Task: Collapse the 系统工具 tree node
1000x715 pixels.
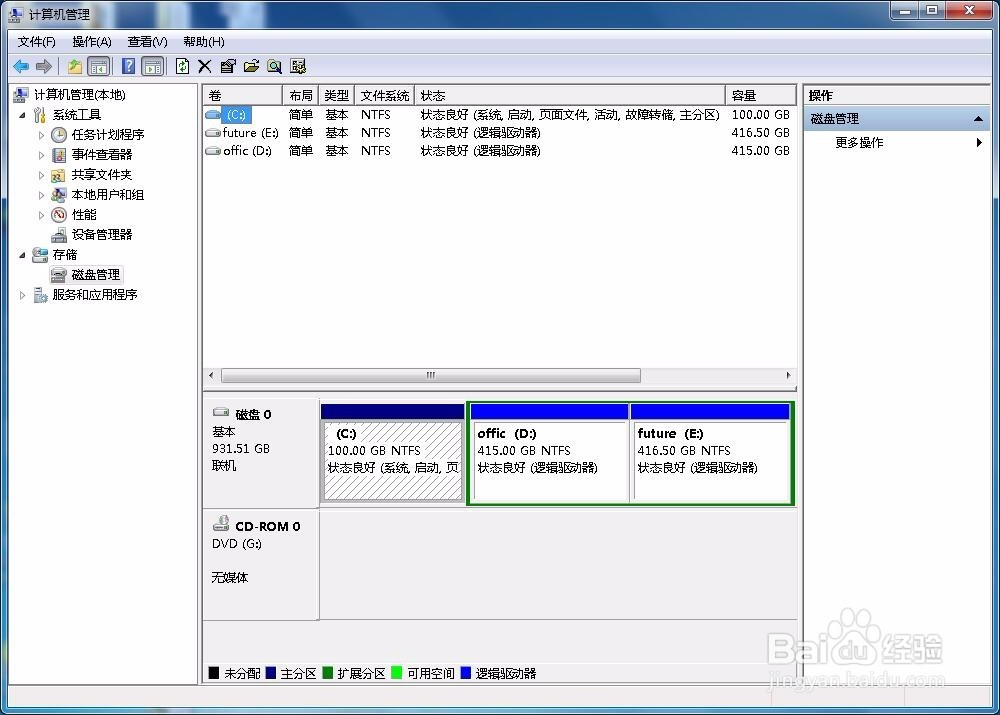Action: [x=22, y=115]
